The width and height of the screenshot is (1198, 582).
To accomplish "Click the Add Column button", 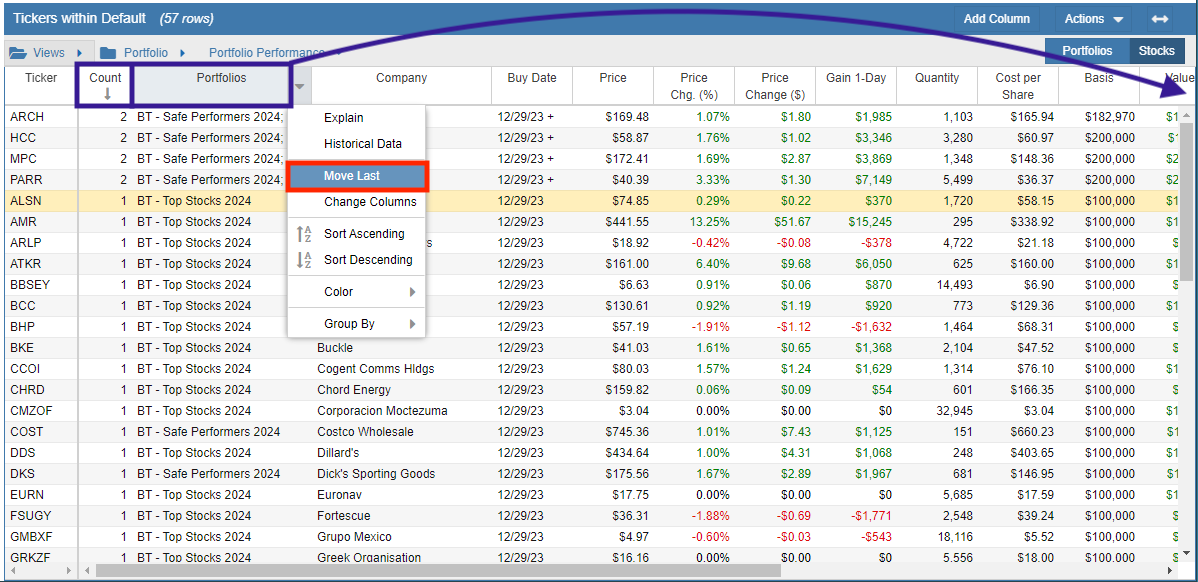I will 996,19.
